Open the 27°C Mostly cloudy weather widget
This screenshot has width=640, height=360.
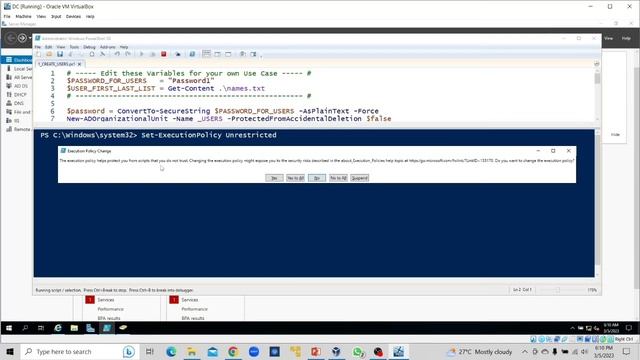click(x=480, y=351)
